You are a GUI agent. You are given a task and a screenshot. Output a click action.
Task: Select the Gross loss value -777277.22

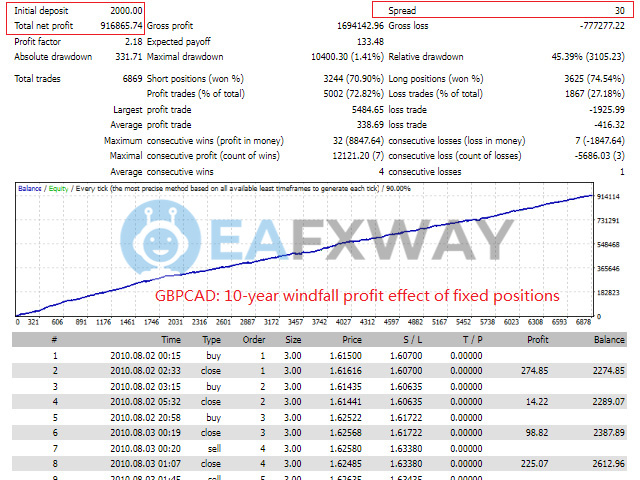coord(602,26)
